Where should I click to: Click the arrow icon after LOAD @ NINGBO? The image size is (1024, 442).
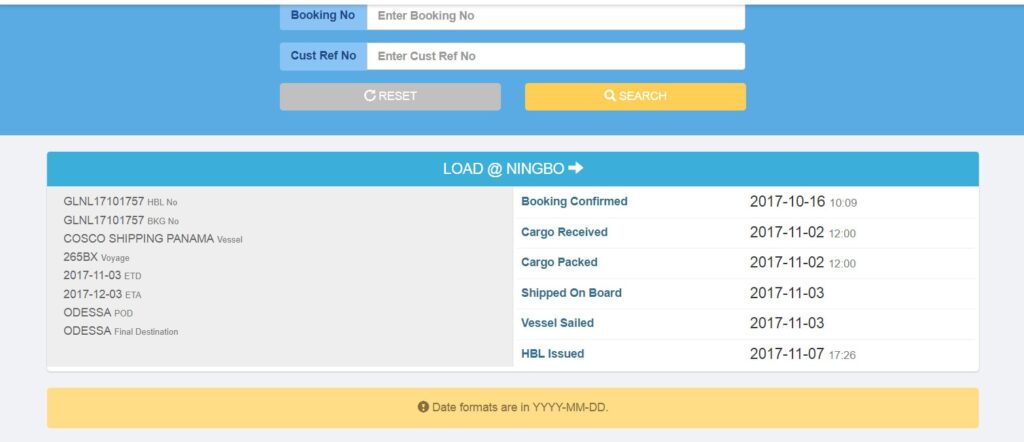coord(575,169)
